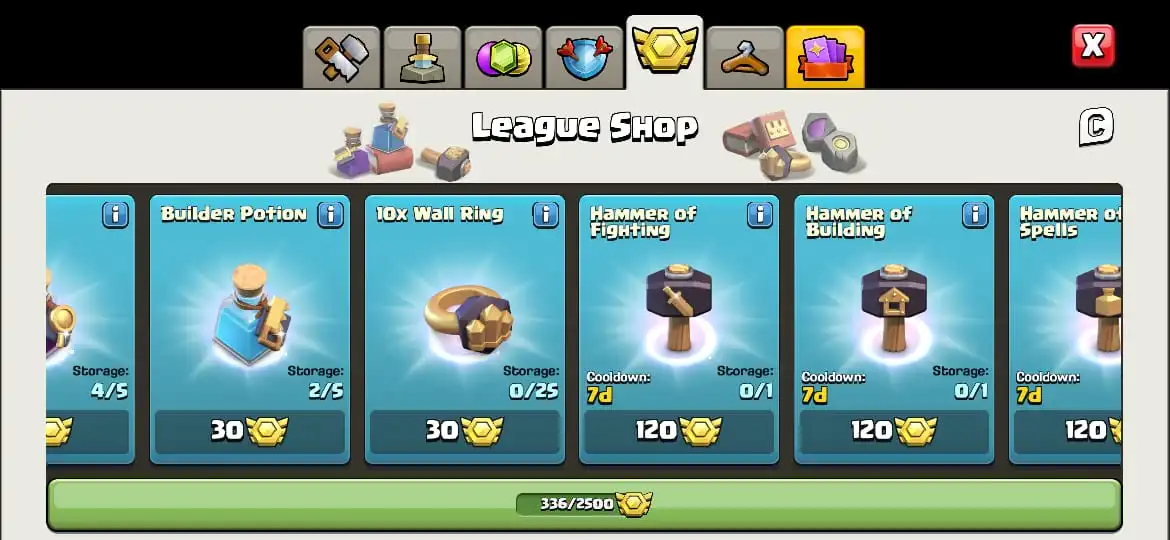
Task: Open Hammer of Fighting info icon
Action: coord(760,215)
